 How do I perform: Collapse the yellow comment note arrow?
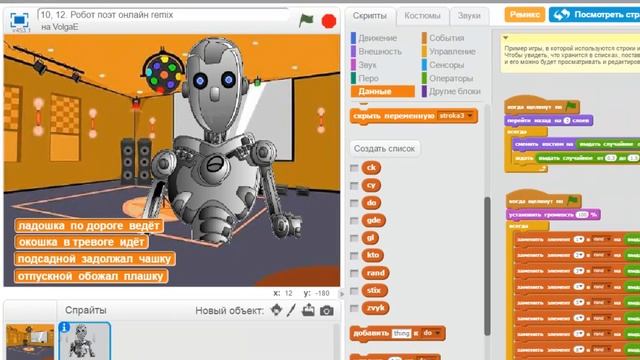505,38
